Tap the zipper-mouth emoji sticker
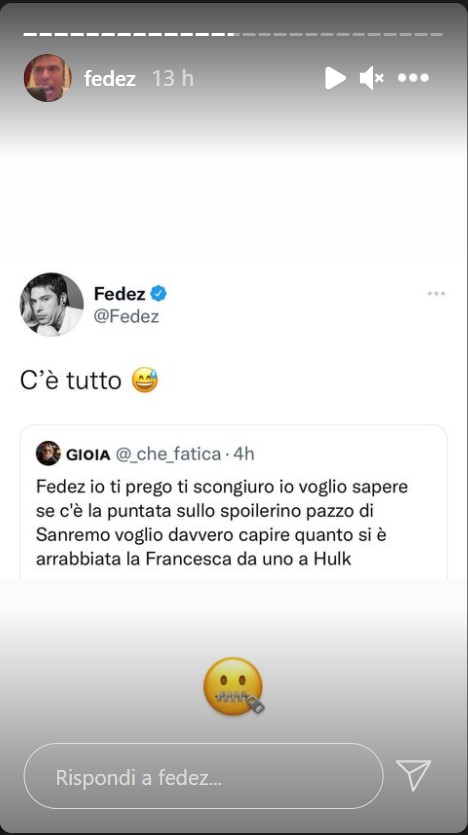 [x=234, y=686]
